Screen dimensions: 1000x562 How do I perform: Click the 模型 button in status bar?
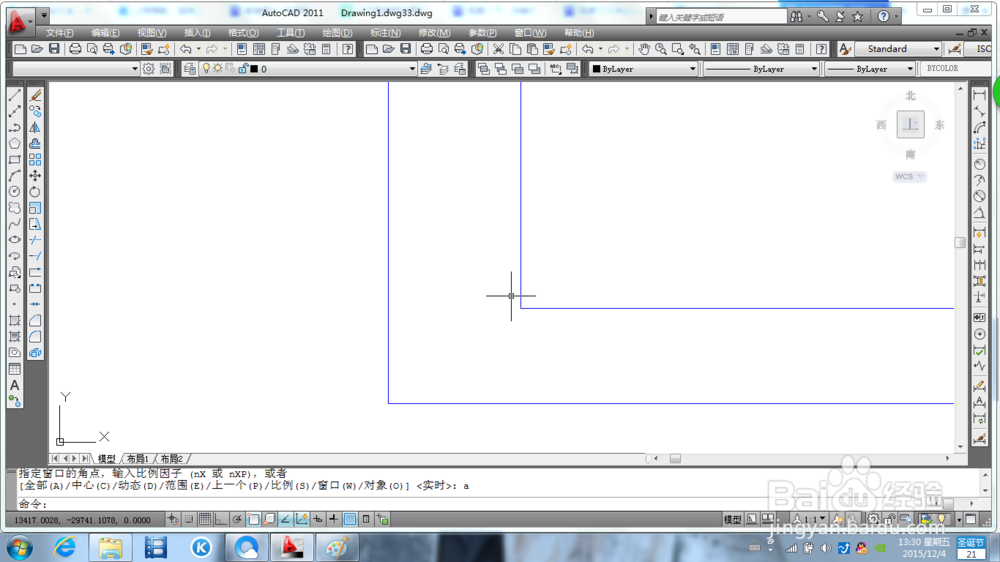coord(732,519)
